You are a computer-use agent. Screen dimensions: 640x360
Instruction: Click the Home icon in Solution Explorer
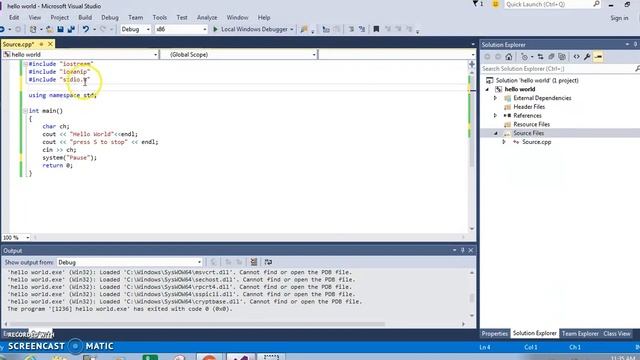pos(509,57)
